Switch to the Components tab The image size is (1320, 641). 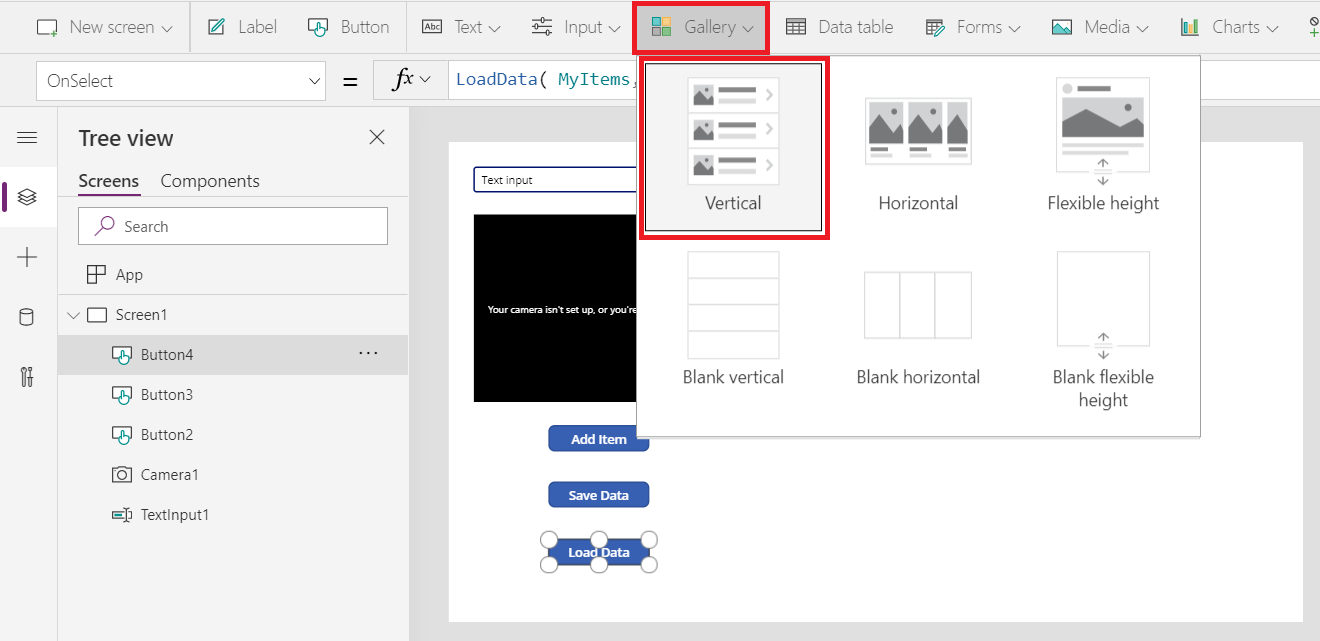coord(210,181)
